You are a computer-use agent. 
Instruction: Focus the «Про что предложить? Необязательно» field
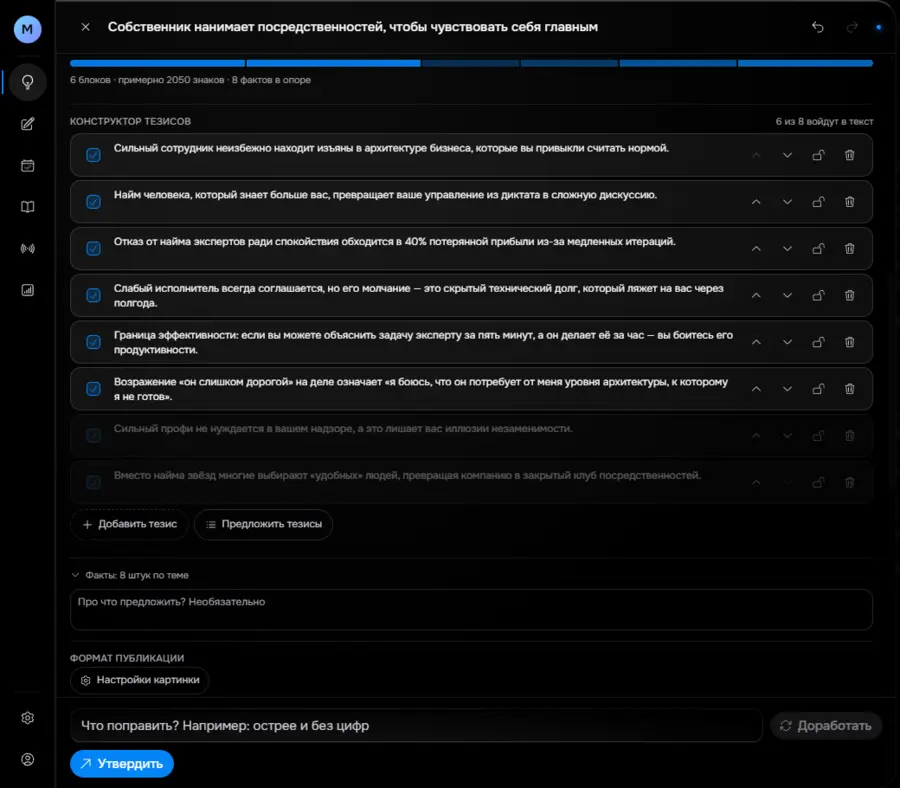click(471, 610)
